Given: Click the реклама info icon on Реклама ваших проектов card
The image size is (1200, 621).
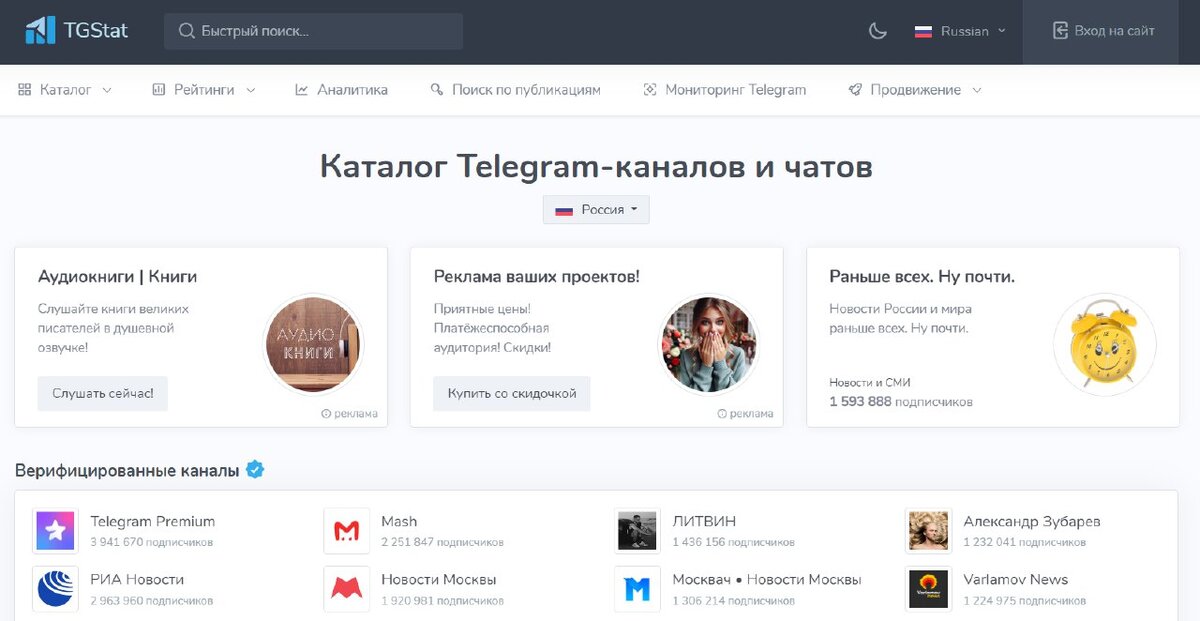Looking at the screenshot, I should [722, 414].
